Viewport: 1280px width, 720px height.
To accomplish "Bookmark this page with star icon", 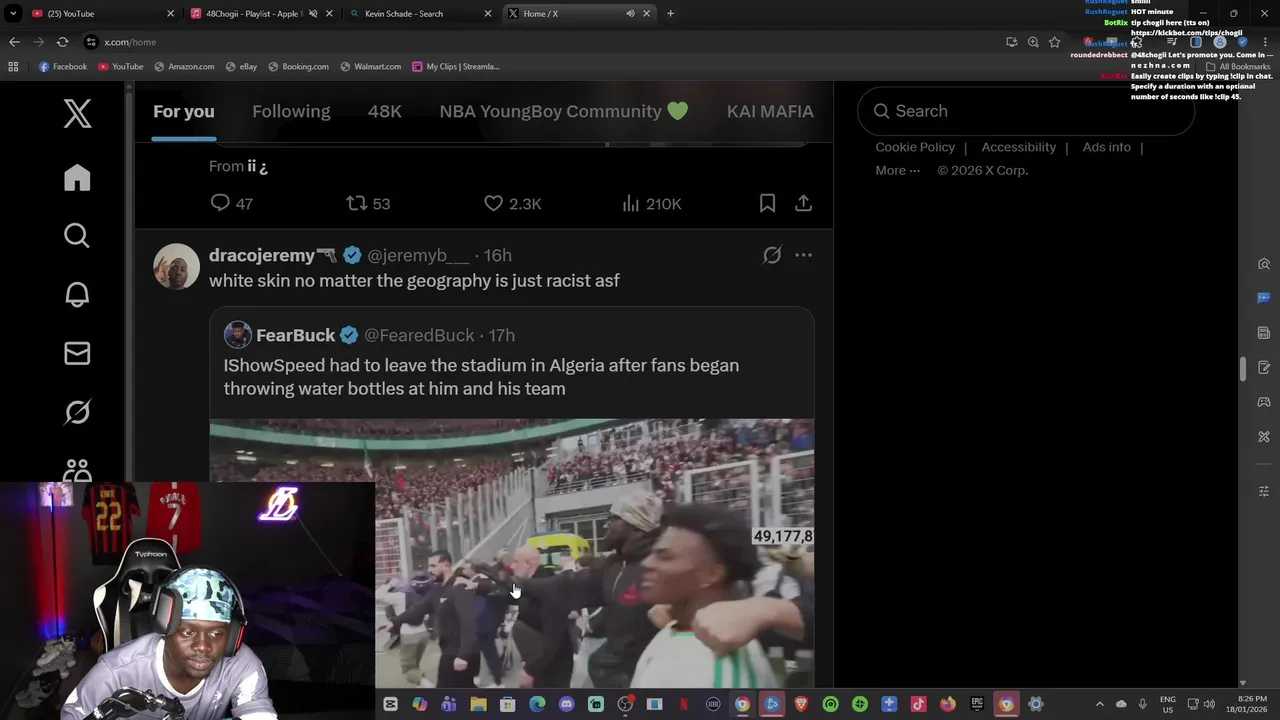I will pyautogui.click(x=1054, y=42).
